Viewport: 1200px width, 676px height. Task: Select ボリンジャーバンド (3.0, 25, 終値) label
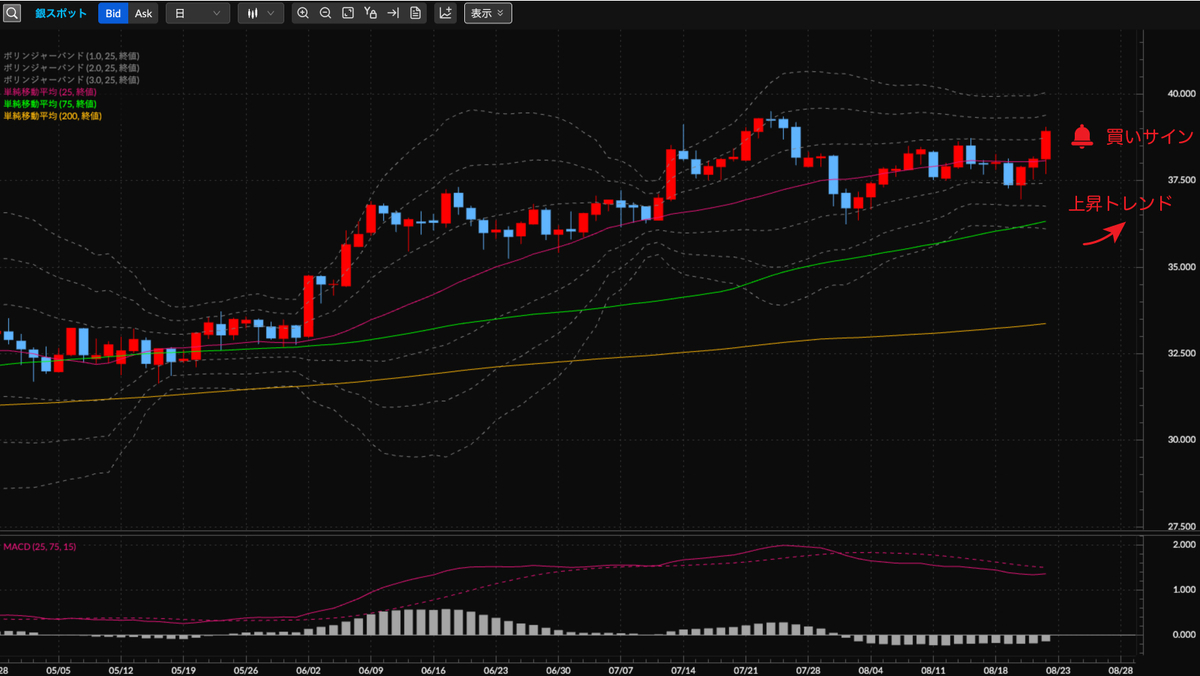coord(71,80)
